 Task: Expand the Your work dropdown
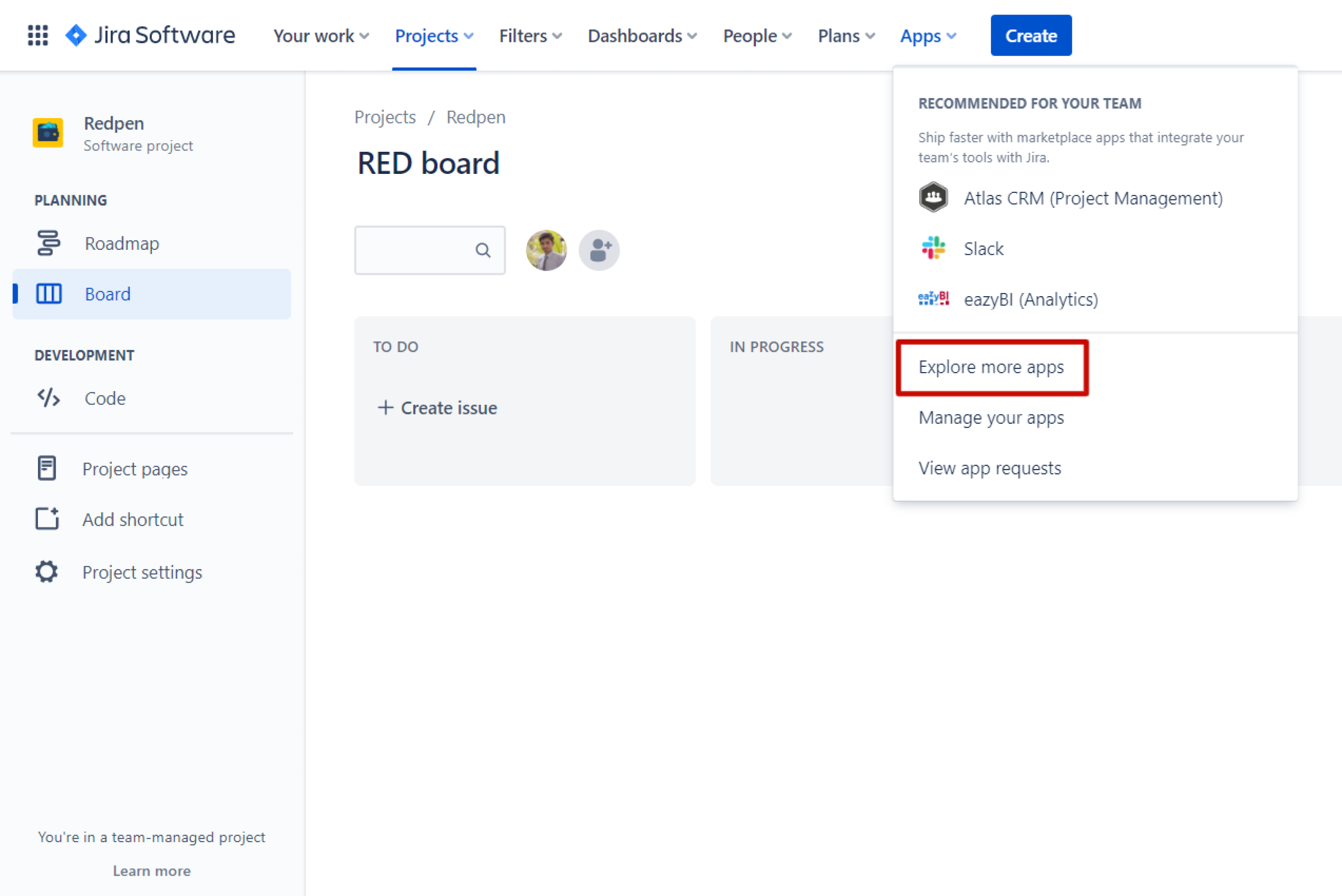click(x=321, y=35)
